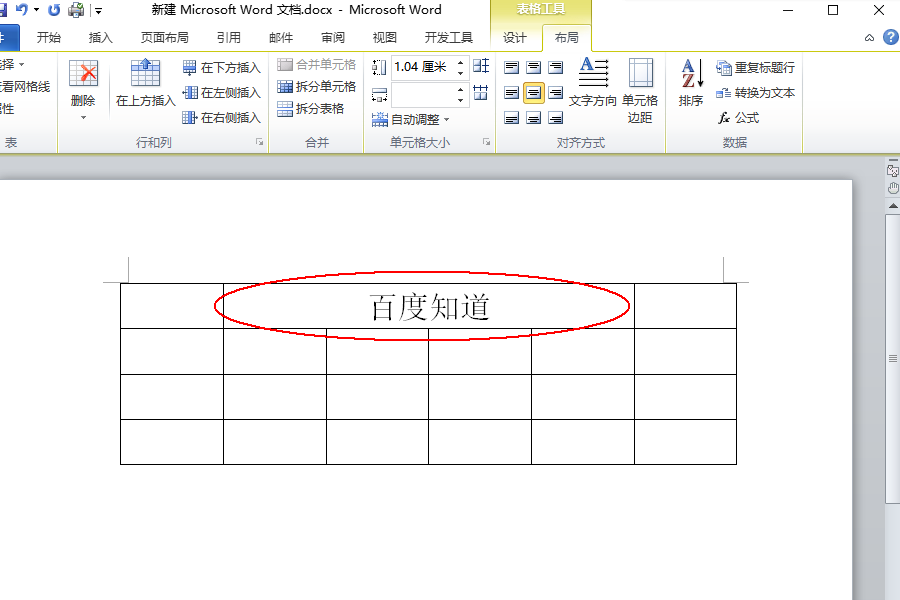900x600 pixels.
Task: Open the Rows & Columns (行和列) dialog launcher
Action: (x=260, y=142)
